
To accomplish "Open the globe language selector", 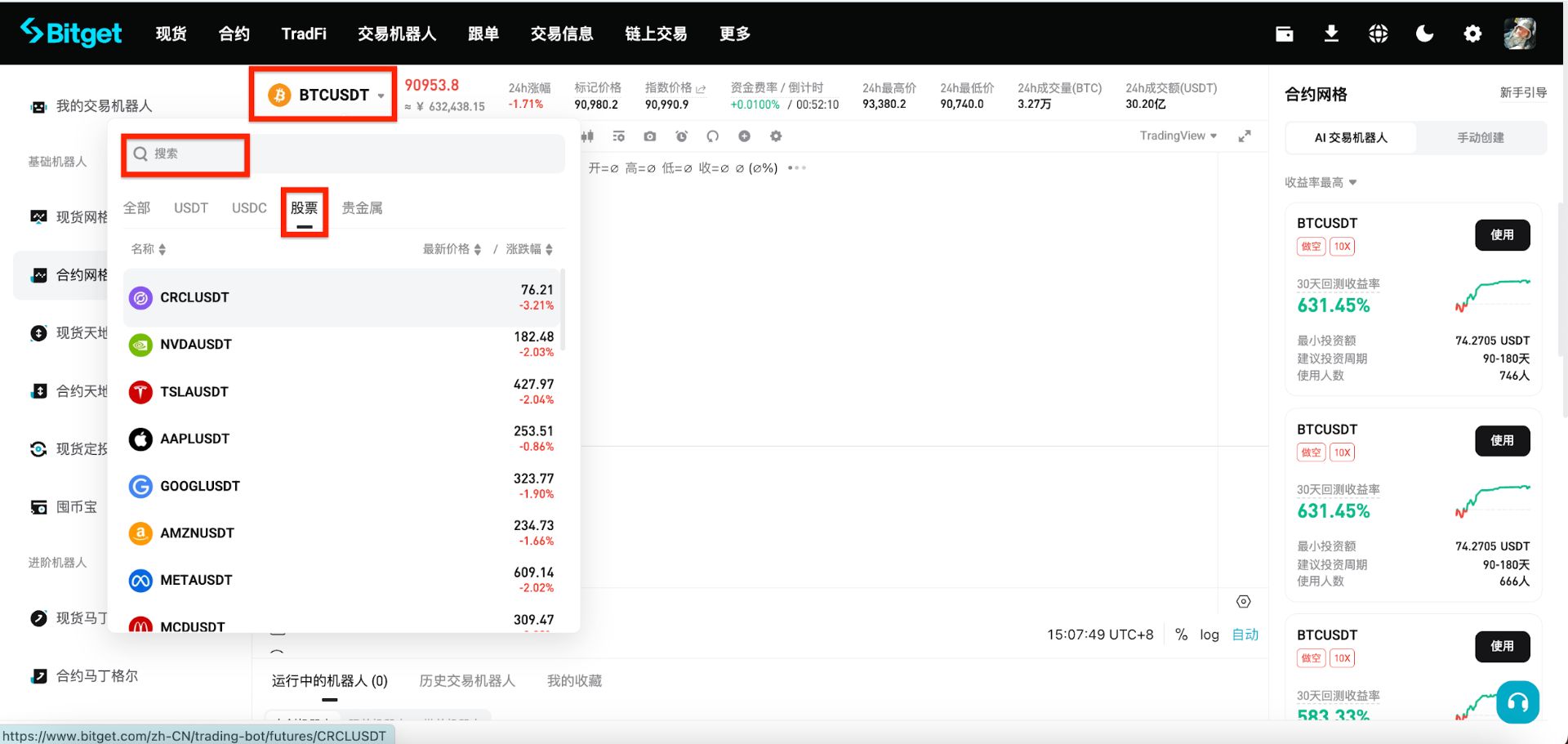I will (x=1378, y=33).
